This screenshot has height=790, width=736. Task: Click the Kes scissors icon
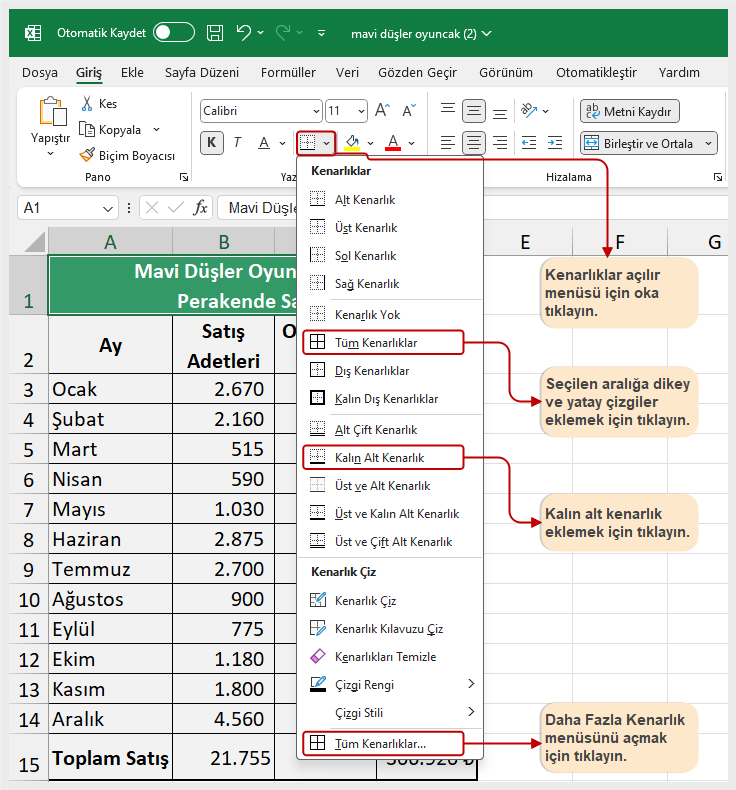pyautogui.click(x=87, y=103)
